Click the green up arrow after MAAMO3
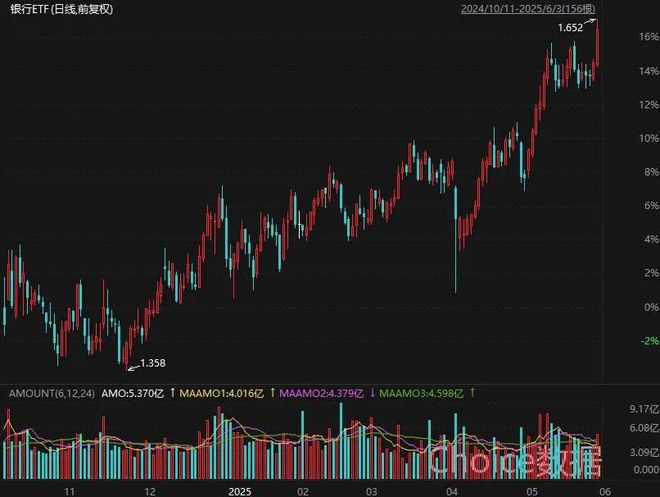This screenshot has width=660, height=497. tap(472, 393)
